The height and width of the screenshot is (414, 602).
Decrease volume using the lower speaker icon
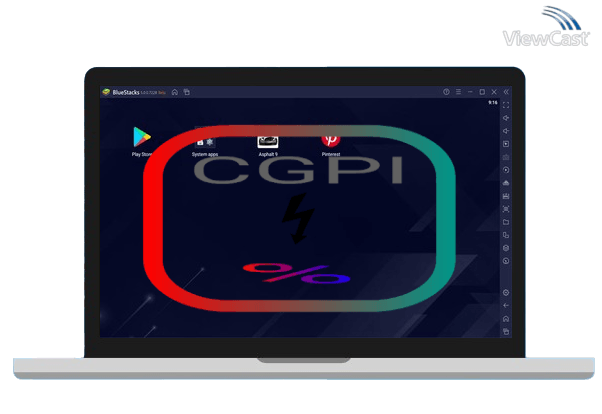(x=506, y=131)
